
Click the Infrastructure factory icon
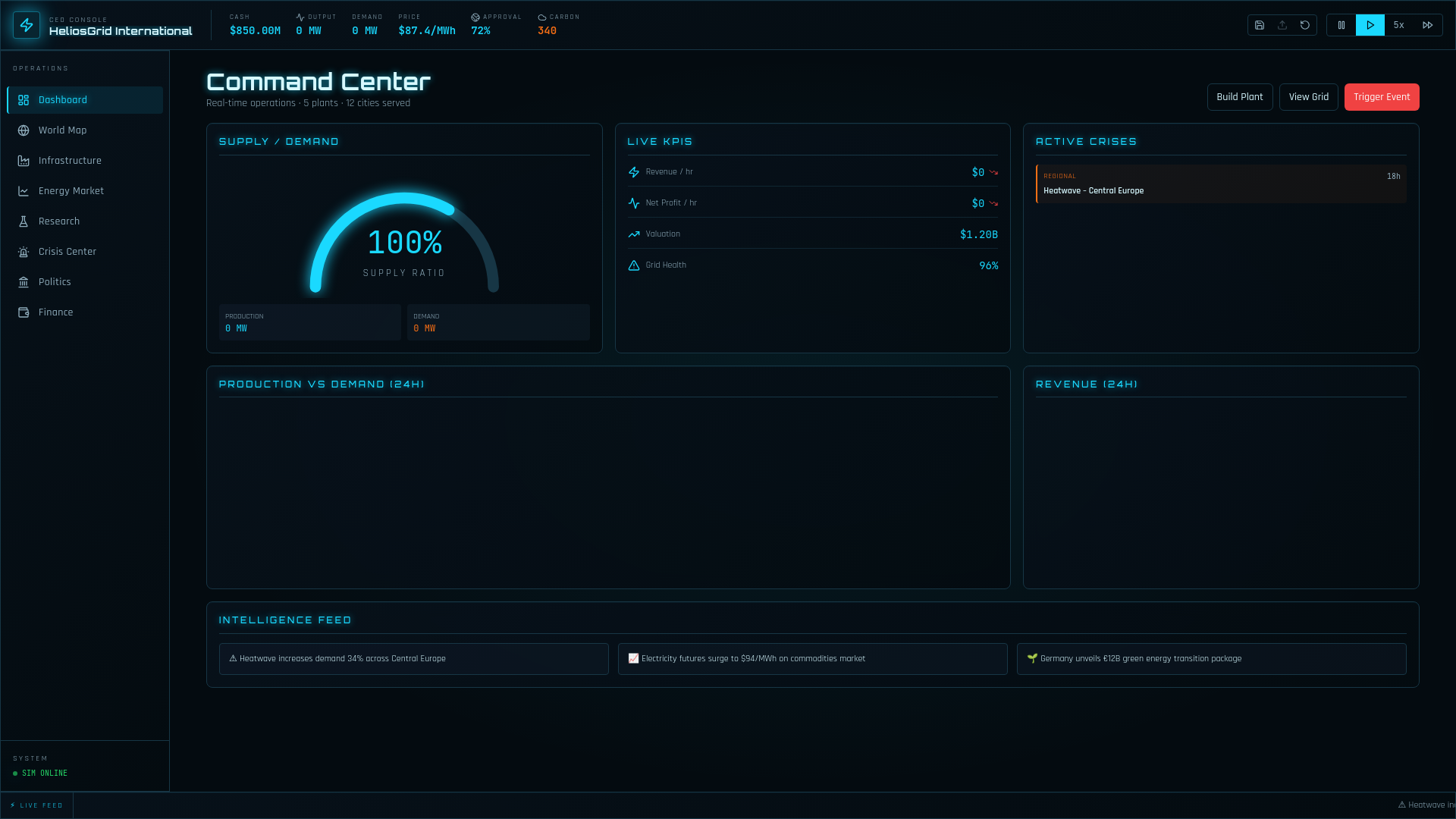[x=24, y=161]
